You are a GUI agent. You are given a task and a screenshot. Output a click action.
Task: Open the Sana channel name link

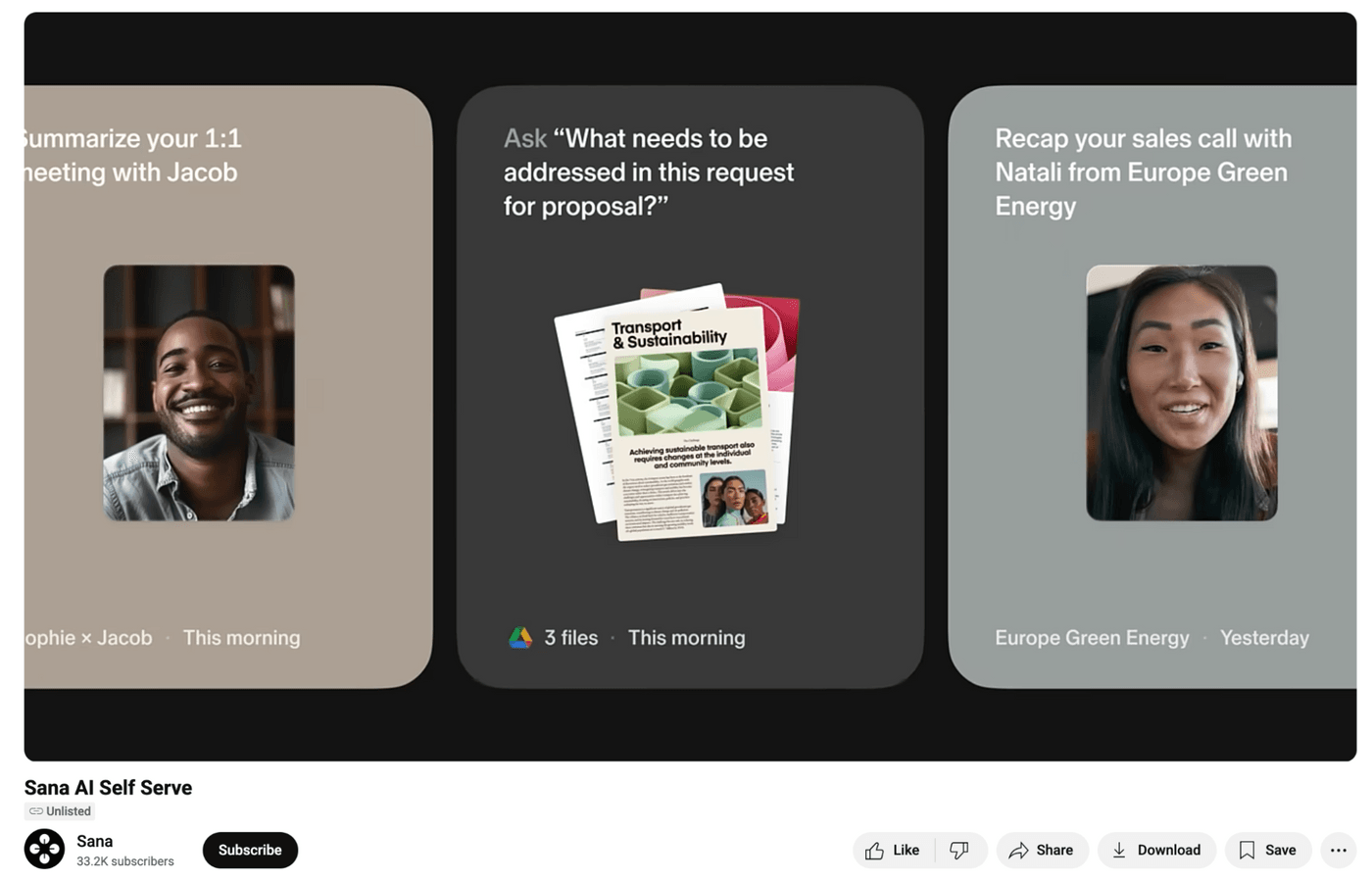95,841
